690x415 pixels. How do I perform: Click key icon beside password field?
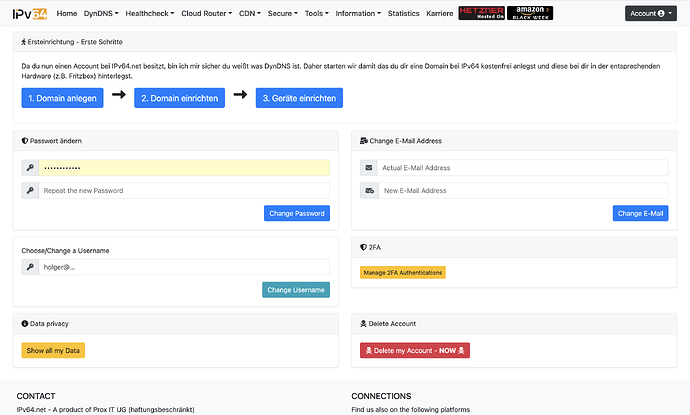pos(31,167)
